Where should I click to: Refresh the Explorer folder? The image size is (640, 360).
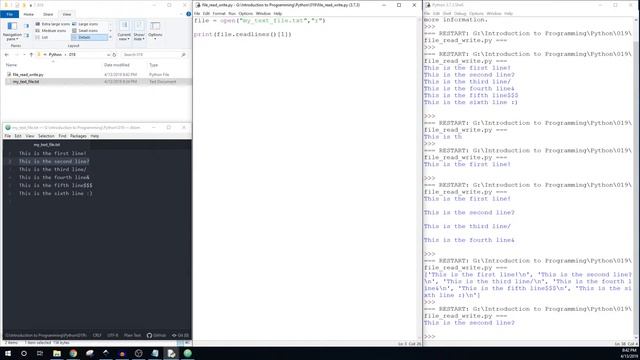pyautogui.click(x=114, y=55)
